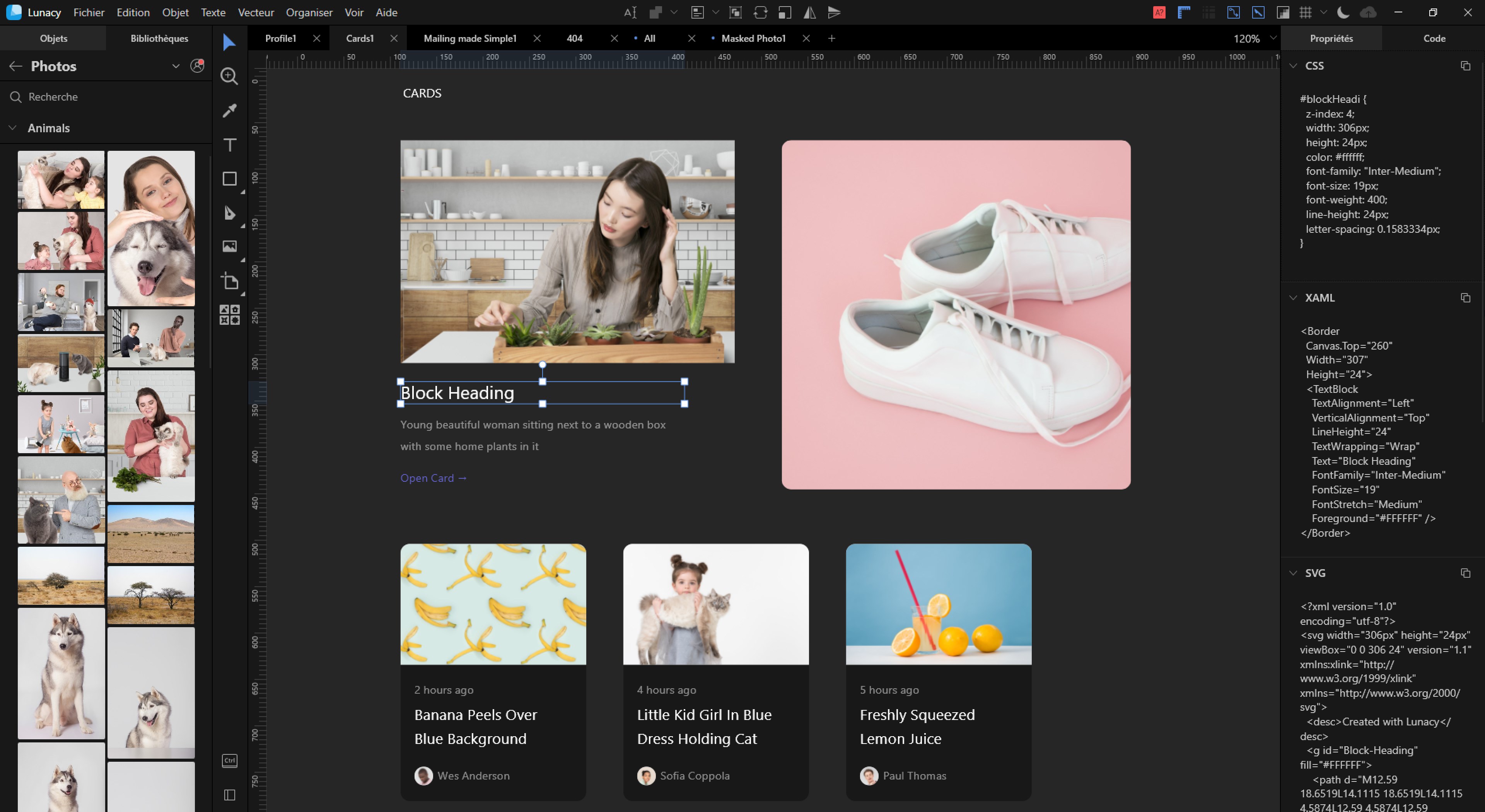The height and width of the screenshot is (812, 1485).
Task: Copy the CSS code to clipboard
Action: click(x=1465, y=66)
